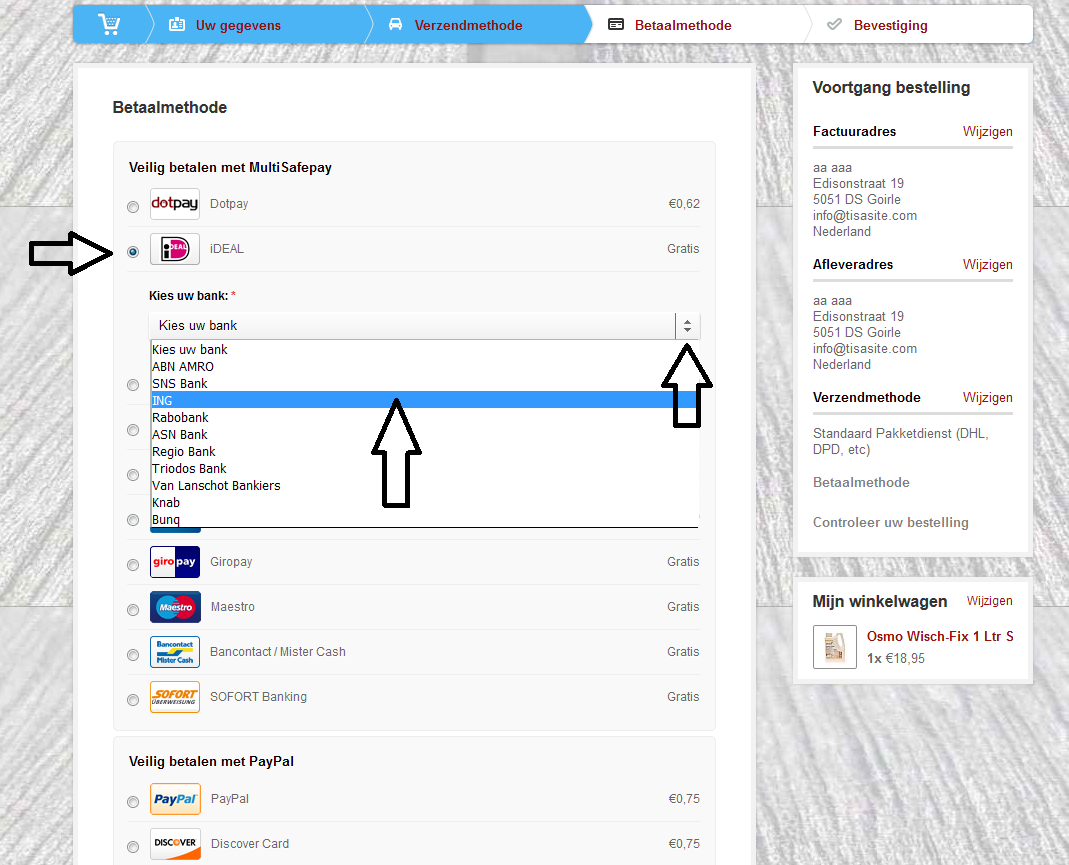Screen dimensions: 1069x865
Task: Open the shopping cart step icon
Action: point(109,25)
